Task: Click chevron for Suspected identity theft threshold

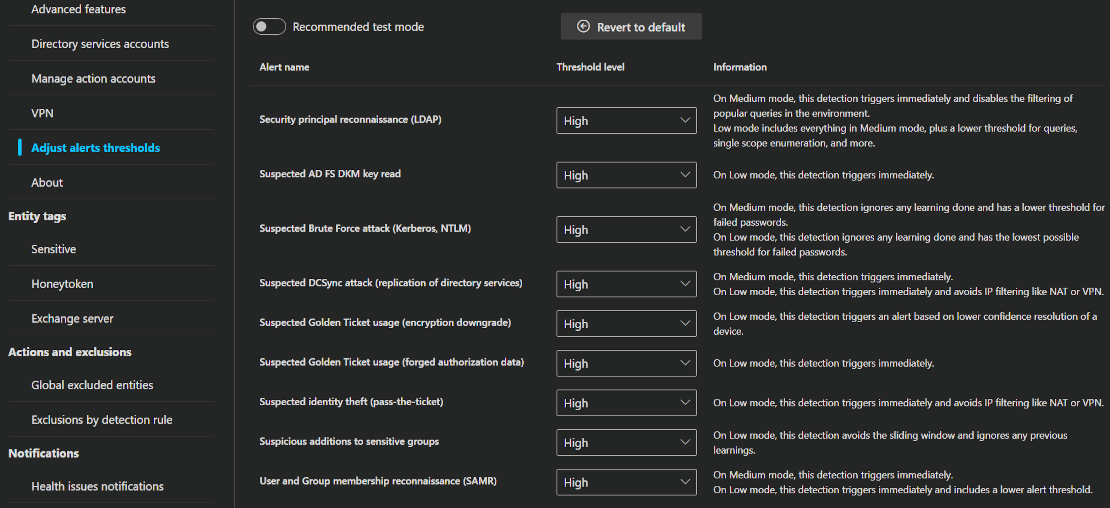Action: point(685,402)
